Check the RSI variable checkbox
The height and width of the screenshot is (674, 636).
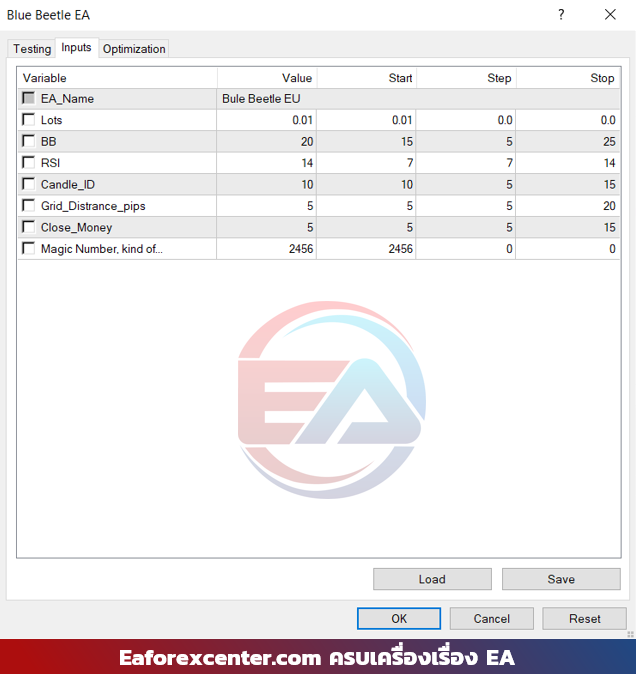pyautogui.click(x=28, y=163)
